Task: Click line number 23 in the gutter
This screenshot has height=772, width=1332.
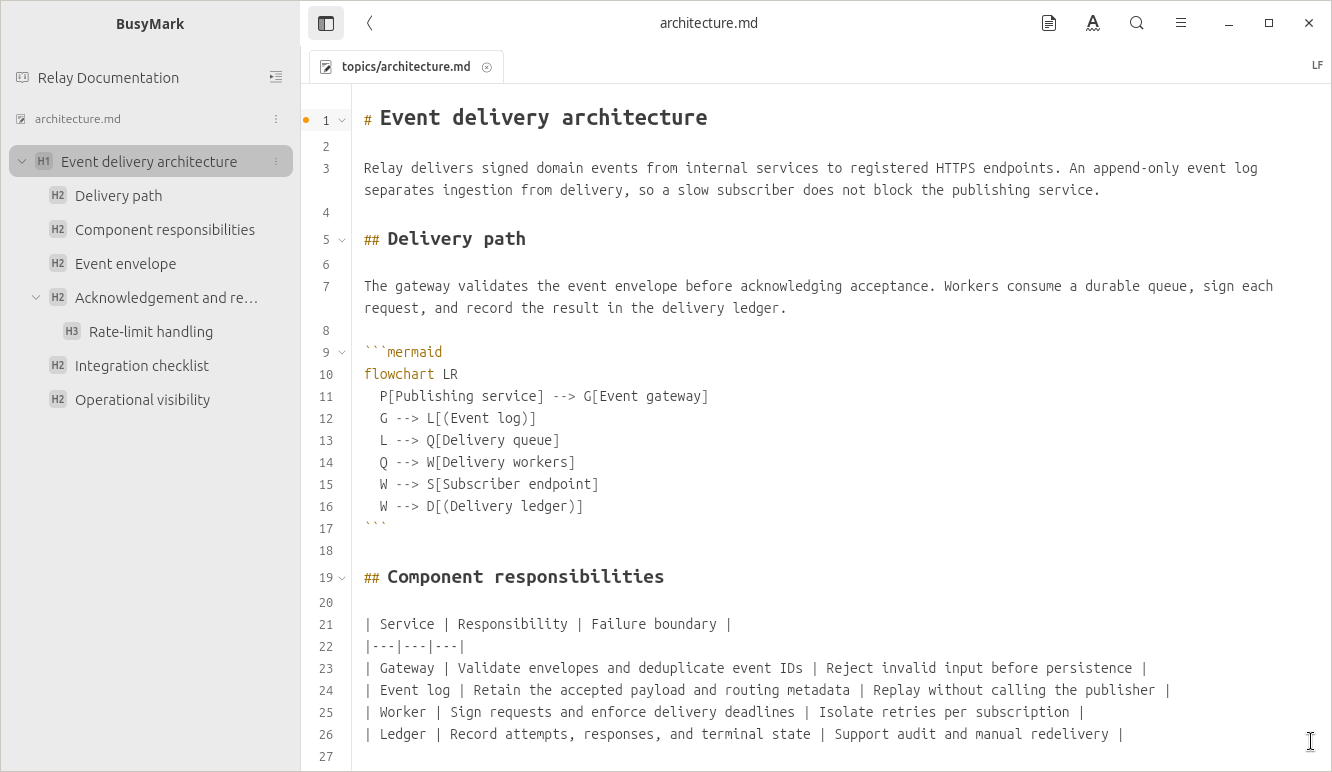Action: (326, 668)
